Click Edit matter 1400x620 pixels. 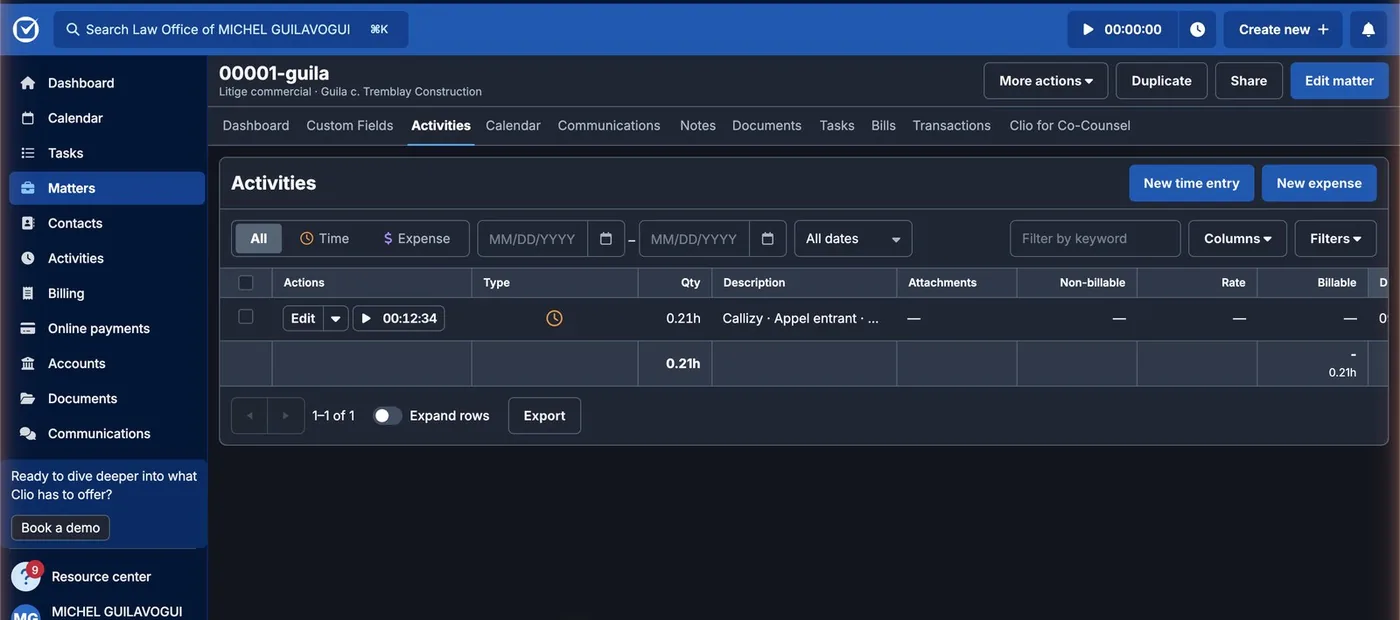(x=1339, y=81)
